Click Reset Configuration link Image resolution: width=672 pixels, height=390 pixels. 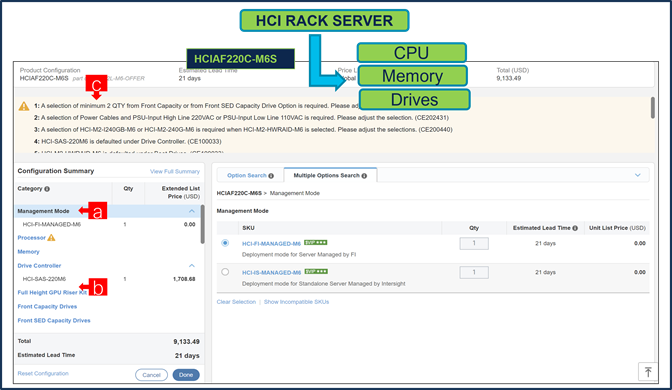pyautogui.click(x=43, y=374)
